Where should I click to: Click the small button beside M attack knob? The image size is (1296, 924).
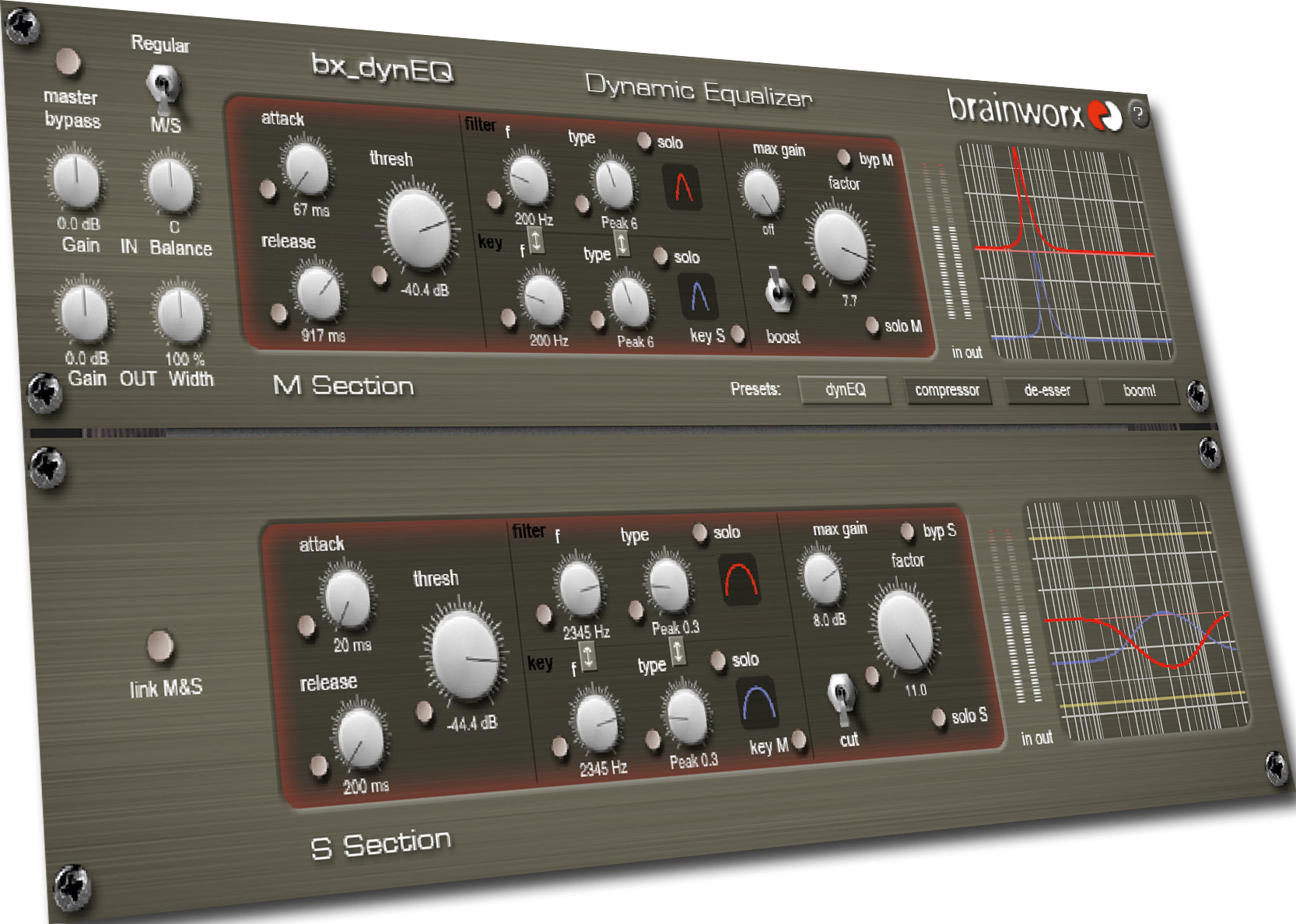click(267, 188)
